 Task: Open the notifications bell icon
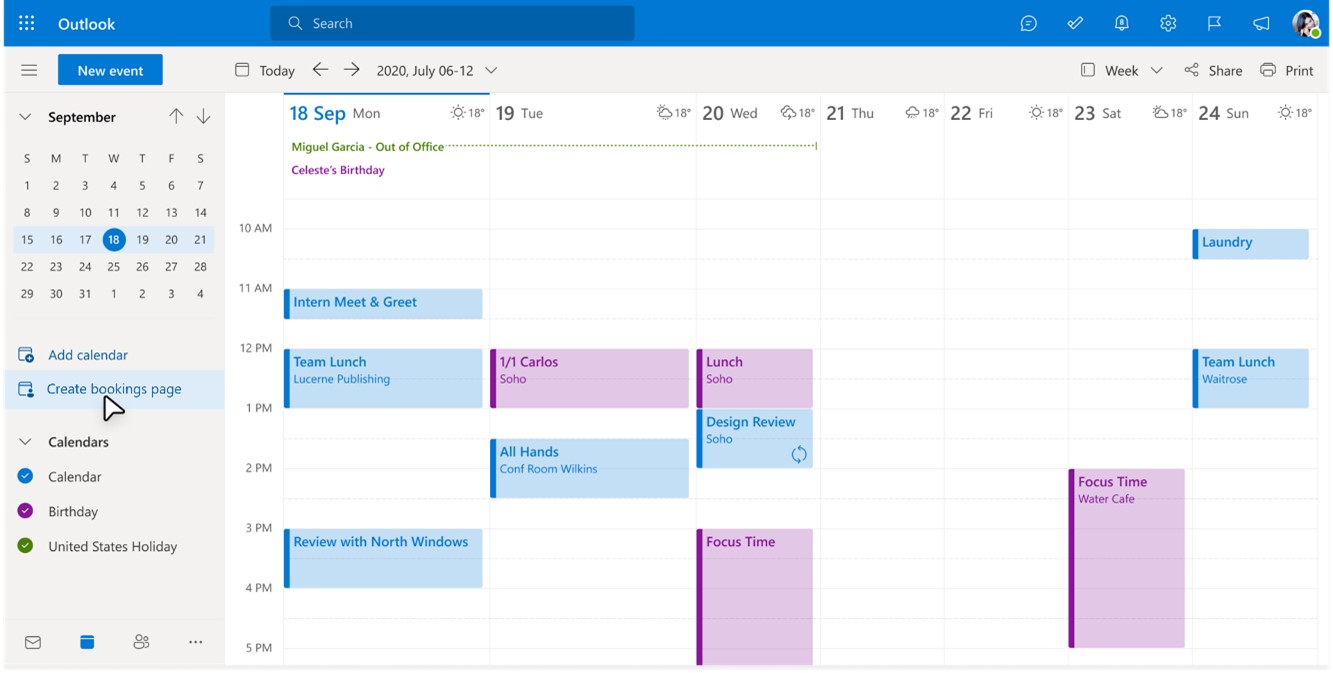pyautogui.click(x=1121, y=22)
